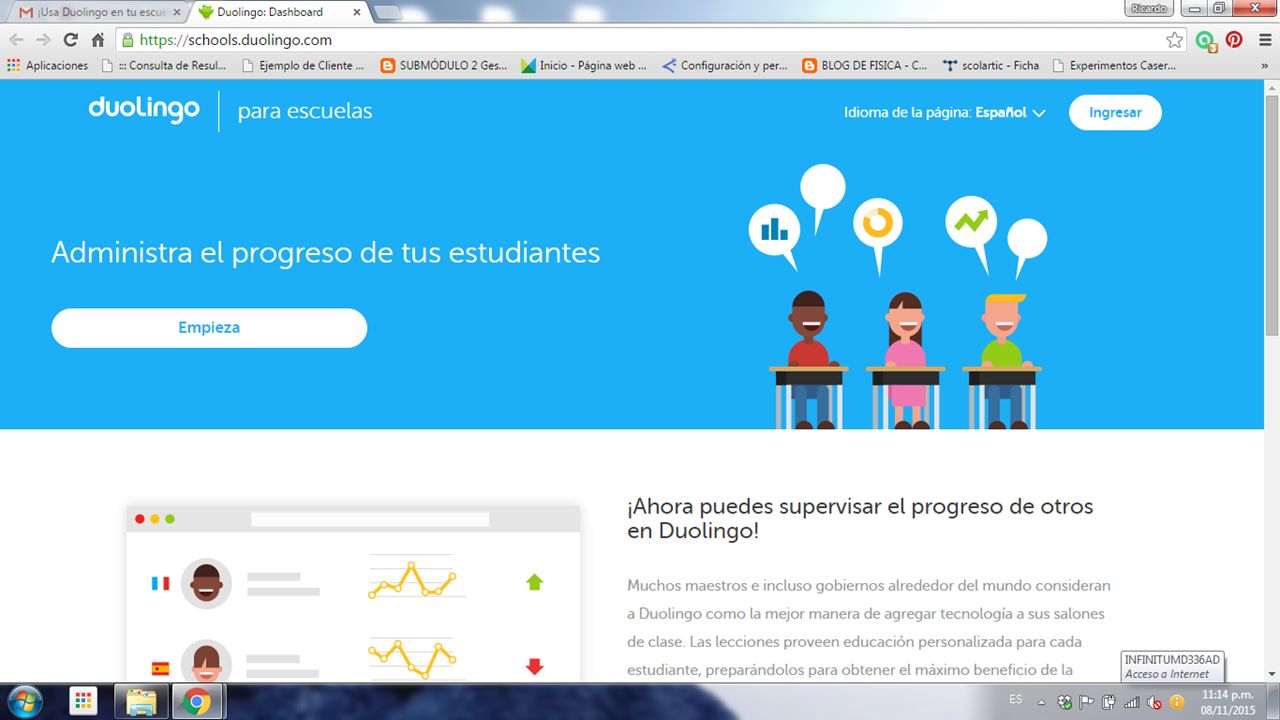Screen dimensions: 1280x720
Task: Click the Duolingo logo
Action: click(x=144, y=110)
